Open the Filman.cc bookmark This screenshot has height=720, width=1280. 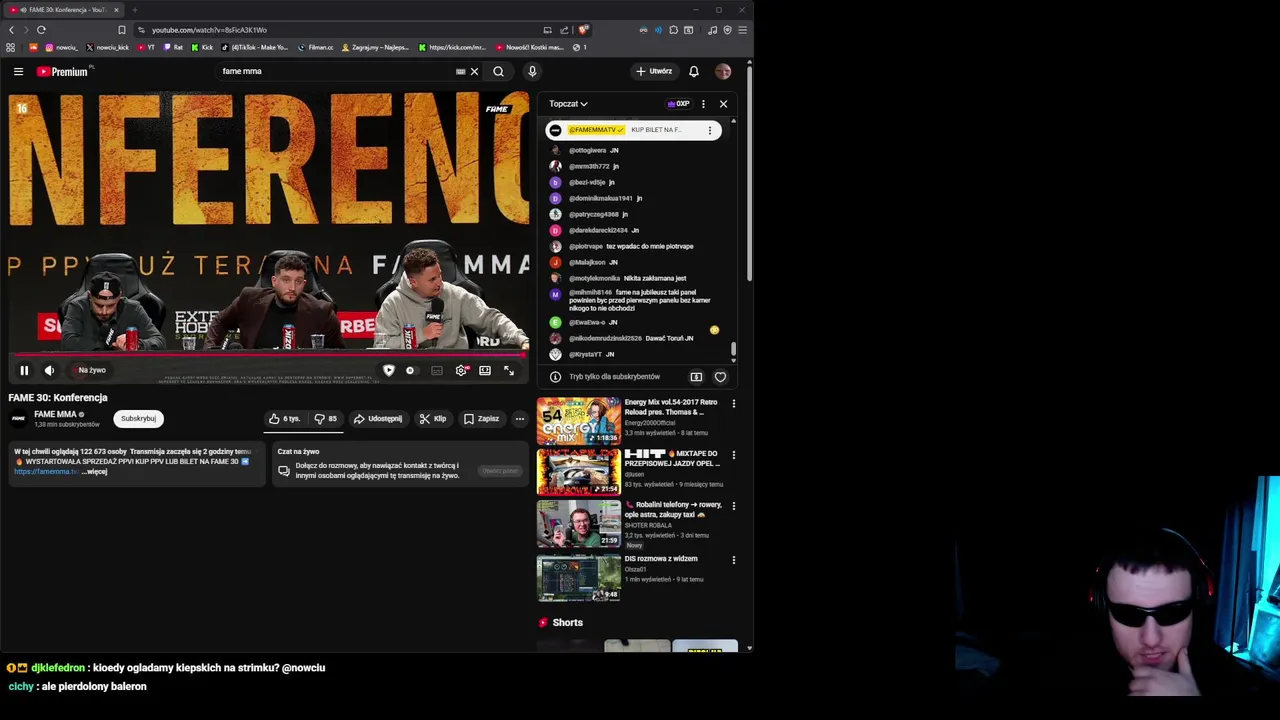[x=315, y=47]
